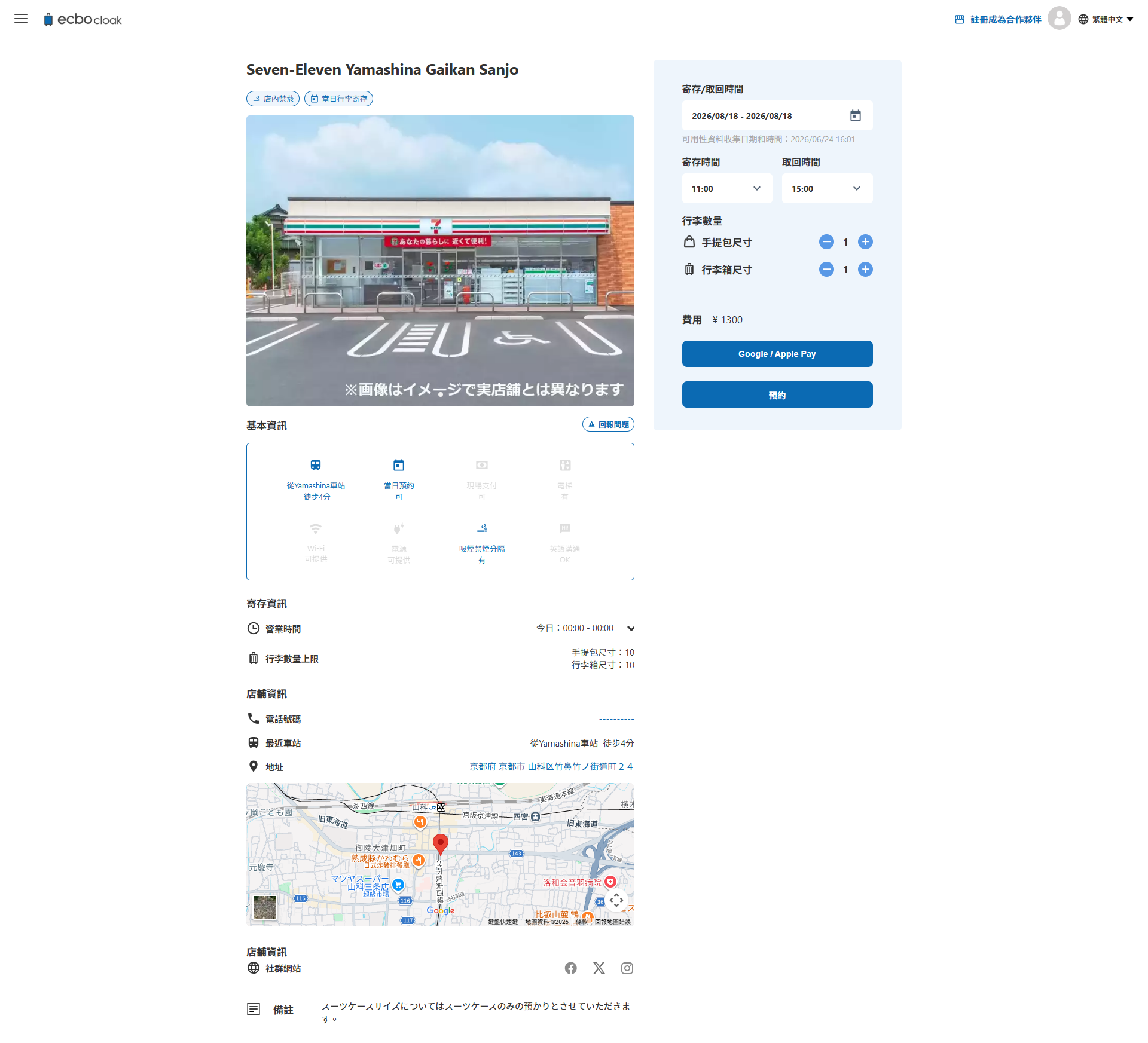1148x1043 pixels.
Task: Click the suitcase icon beside 行李箱尺寸
Action: 689,270
